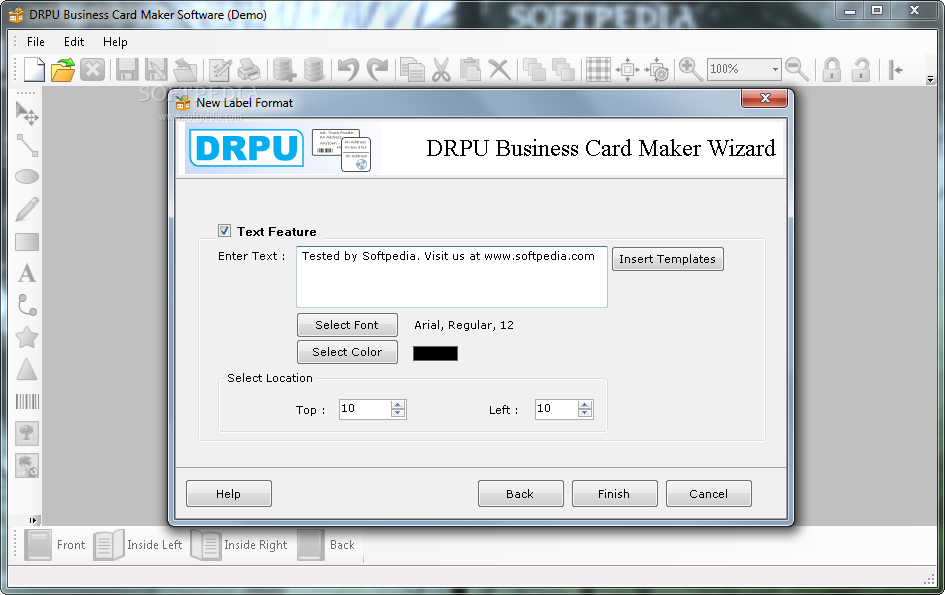Screen dimensions: 945x595
Task: Increase the Left location value
Action: tap(585, 405)
